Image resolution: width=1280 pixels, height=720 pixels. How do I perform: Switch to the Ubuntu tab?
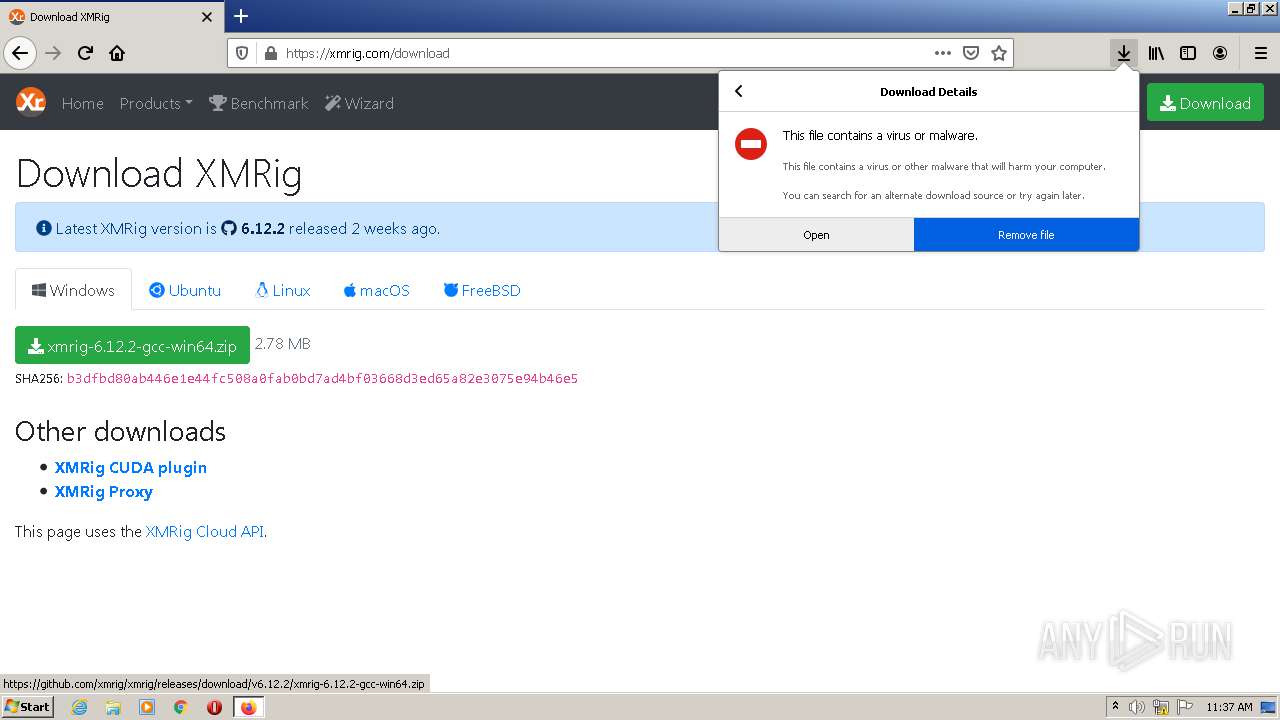(185, 290)
